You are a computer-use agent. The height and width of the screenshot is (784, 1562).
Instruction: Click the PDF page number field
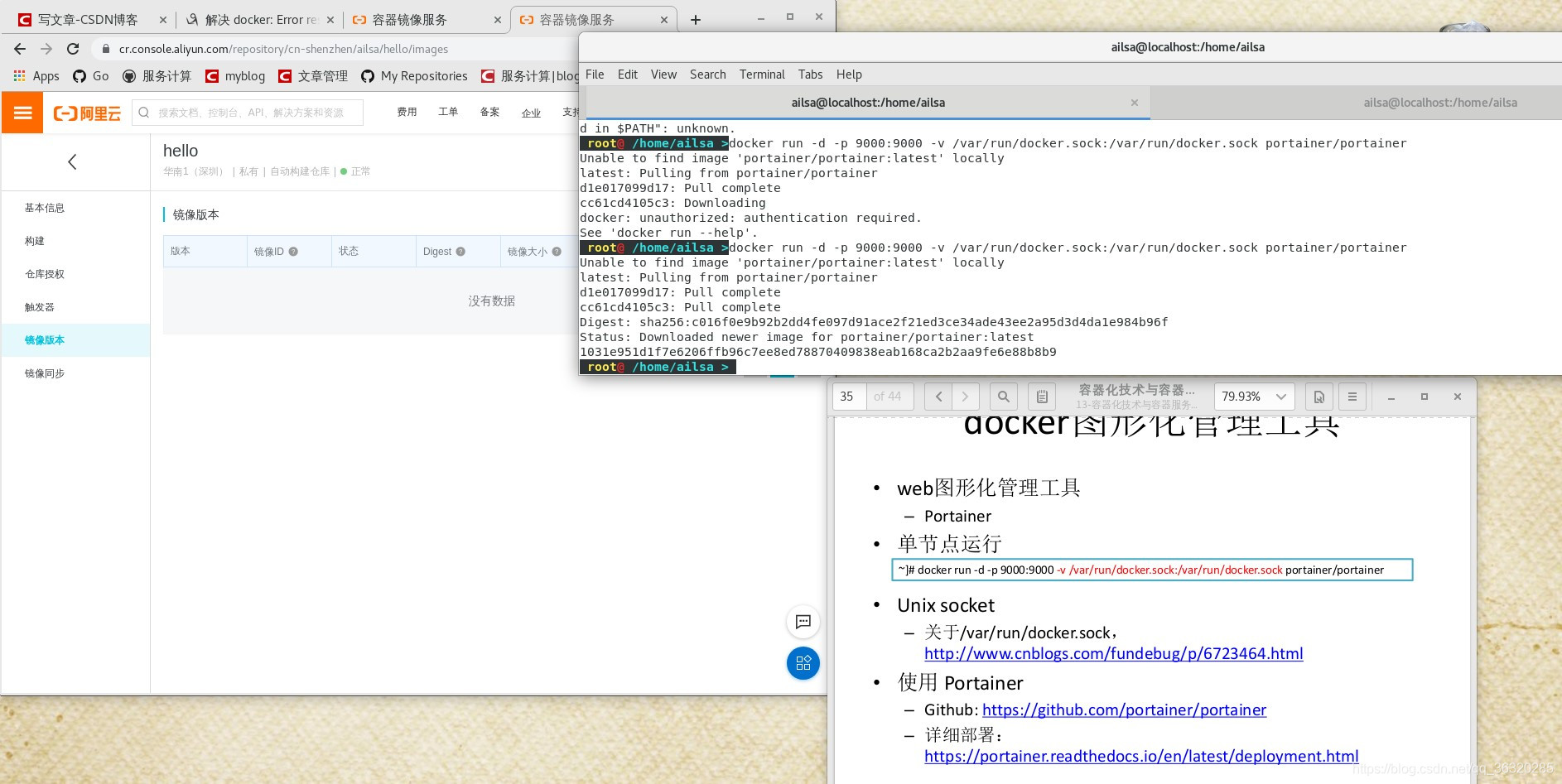point(848,397)
